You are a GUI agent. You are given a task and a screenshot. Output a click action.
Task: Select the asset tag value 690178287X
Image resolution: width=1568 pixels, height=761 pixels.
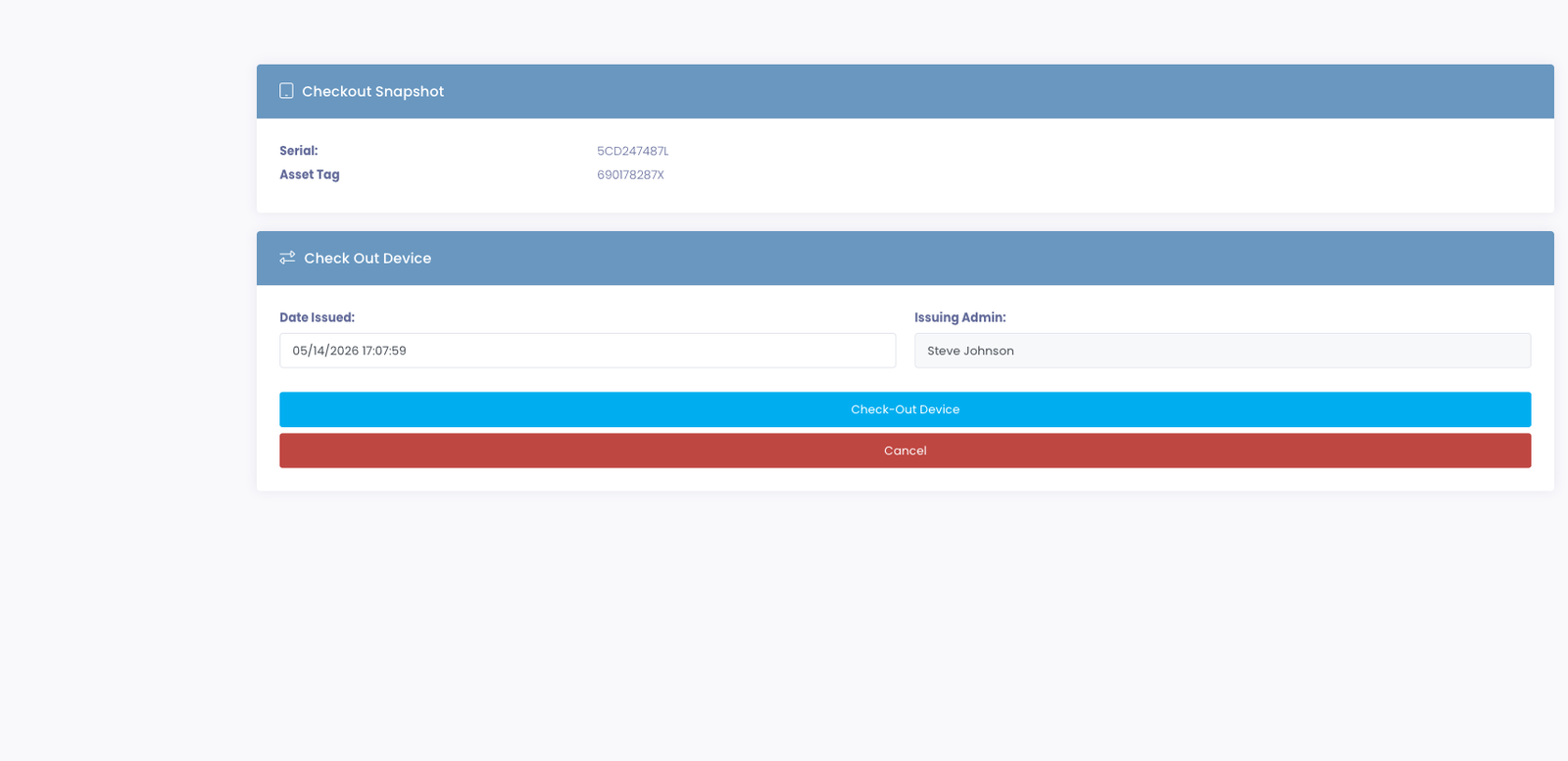tap(630, 174)
